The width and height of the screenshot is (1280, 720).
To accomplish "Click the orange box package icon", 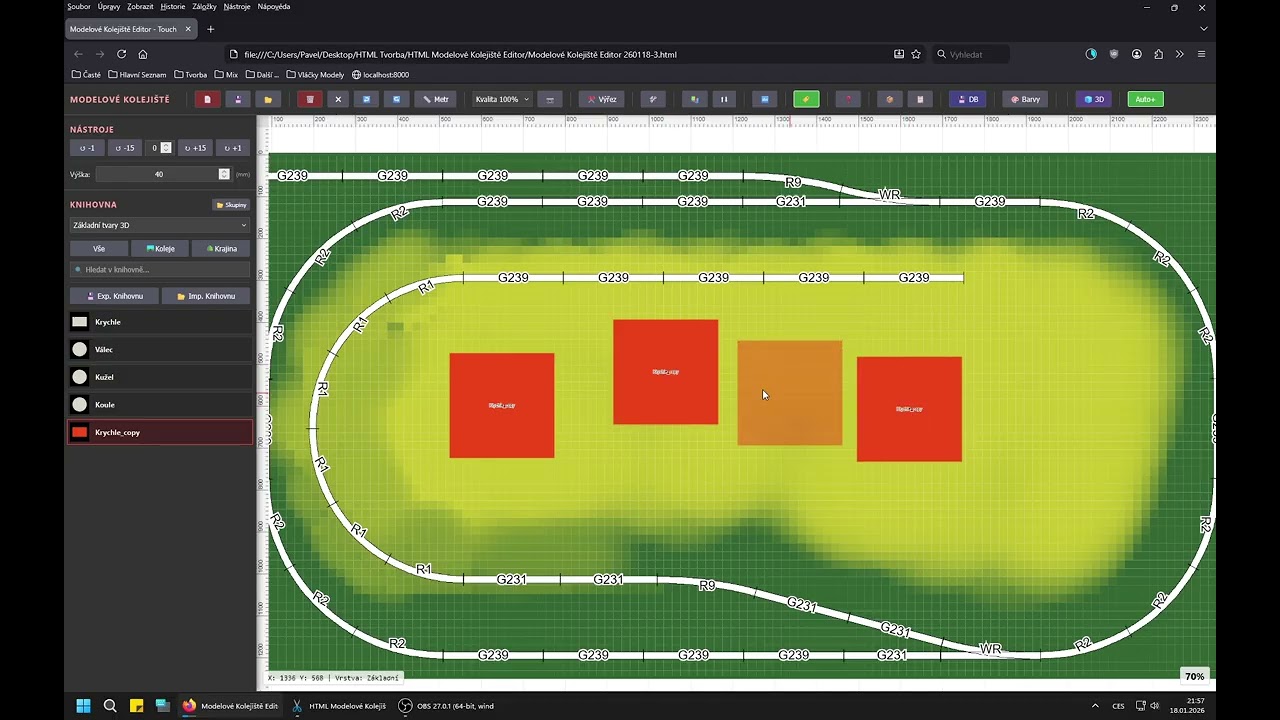I will [890, 99].
